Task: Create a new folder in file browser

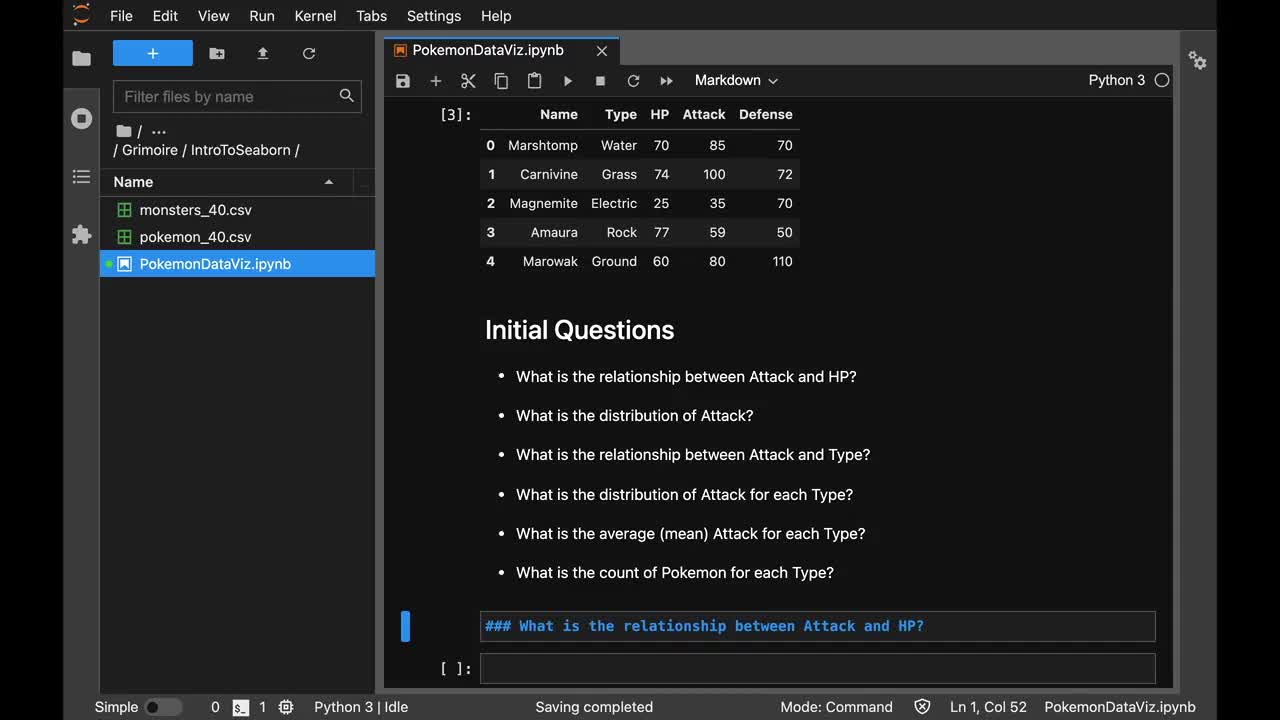Action: coord(217,54)
